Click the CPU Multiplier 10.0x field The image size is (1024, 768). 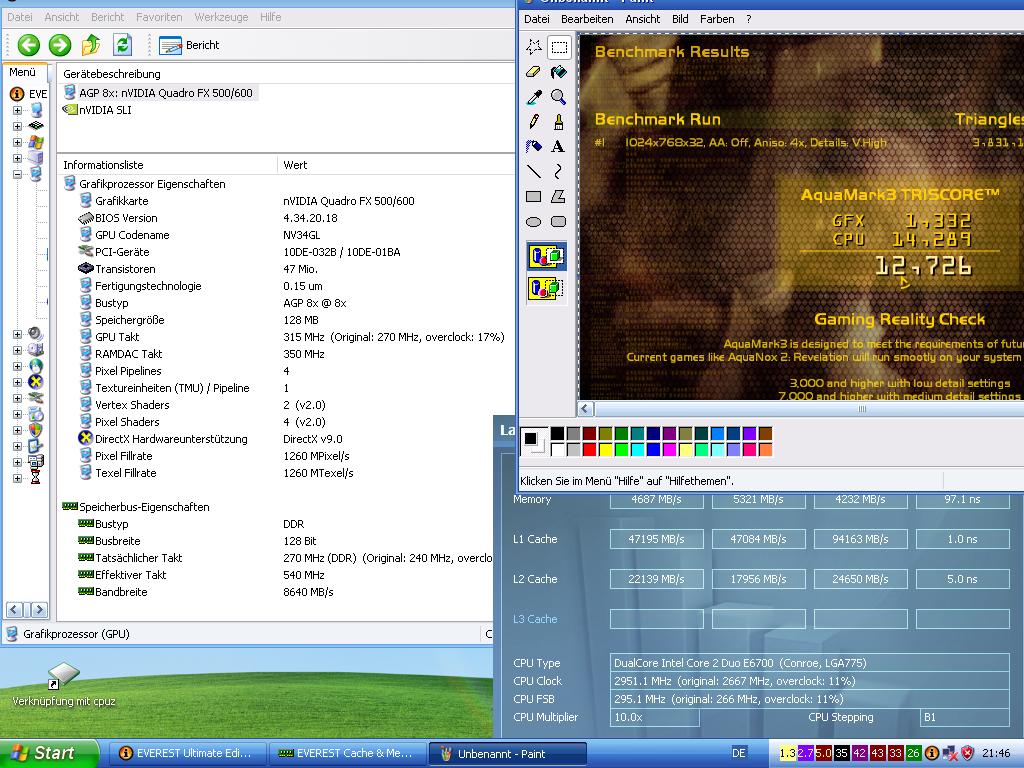(x=654, y=717)
